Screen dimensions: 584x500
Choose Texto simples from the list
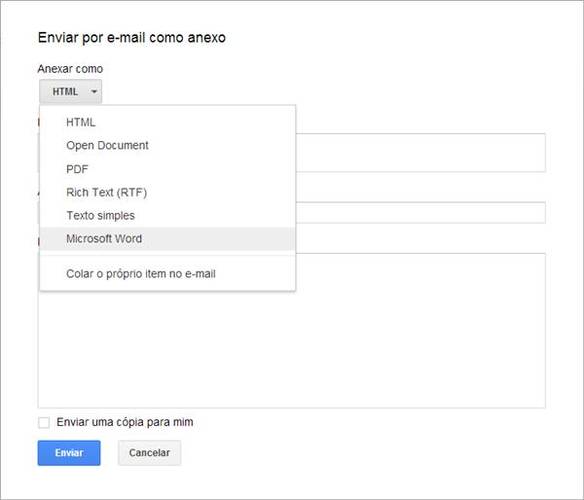[167, 215]
